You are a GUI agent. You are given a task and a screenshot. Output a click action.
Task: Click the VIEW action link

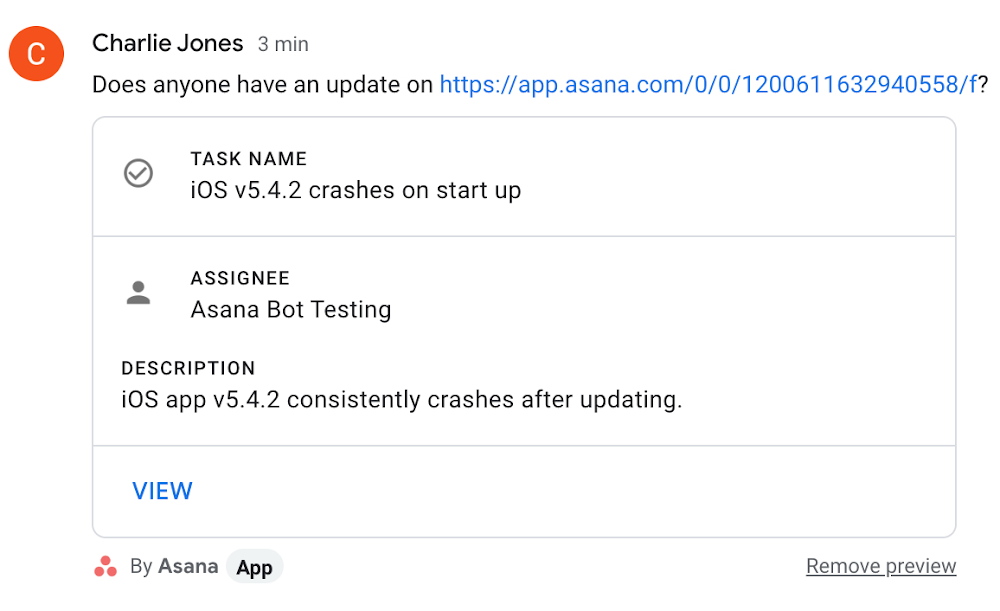[162, 491]
